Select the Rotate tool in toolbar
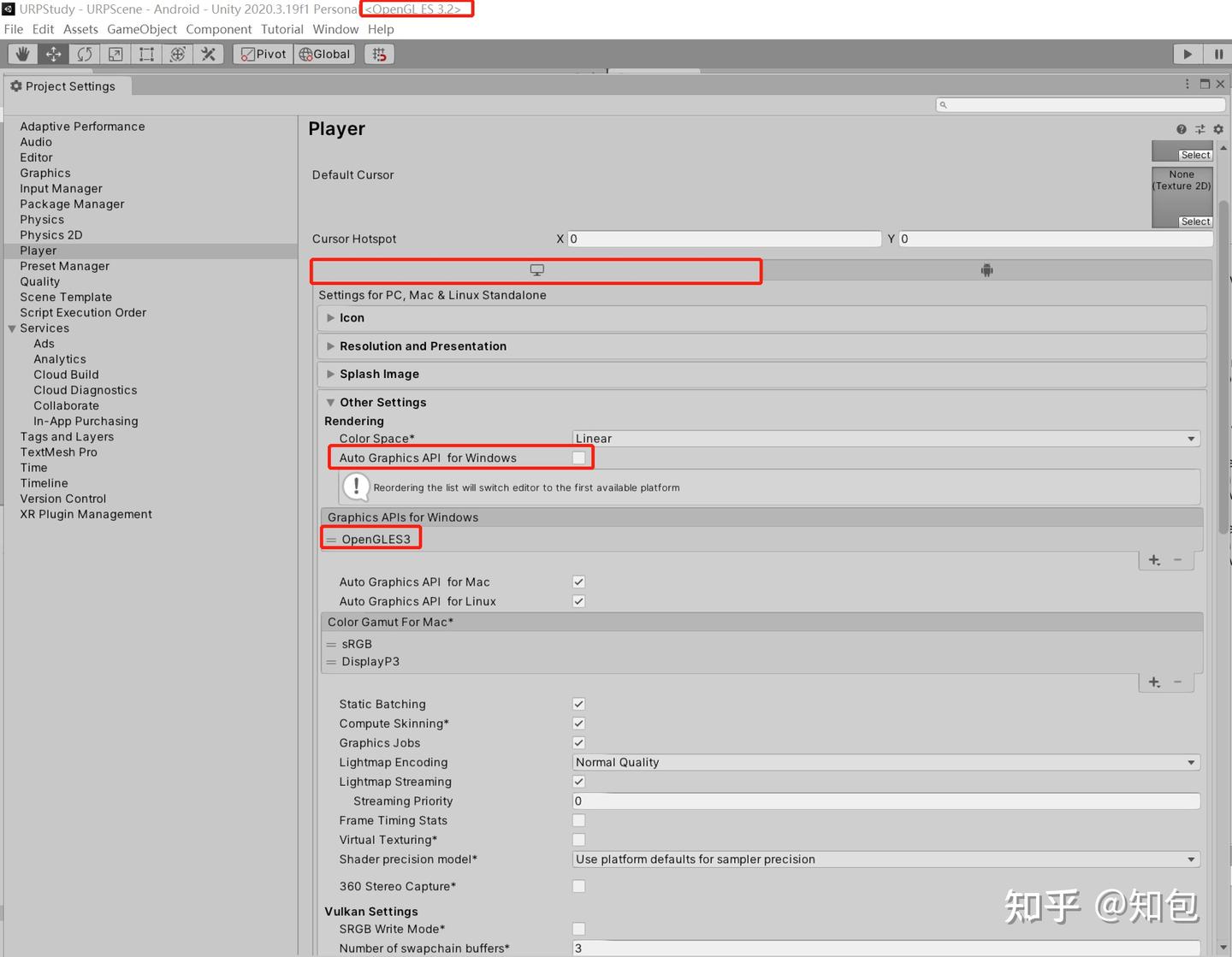The height and width of the screenshot is (957, 1232). (x=85, y=54)
